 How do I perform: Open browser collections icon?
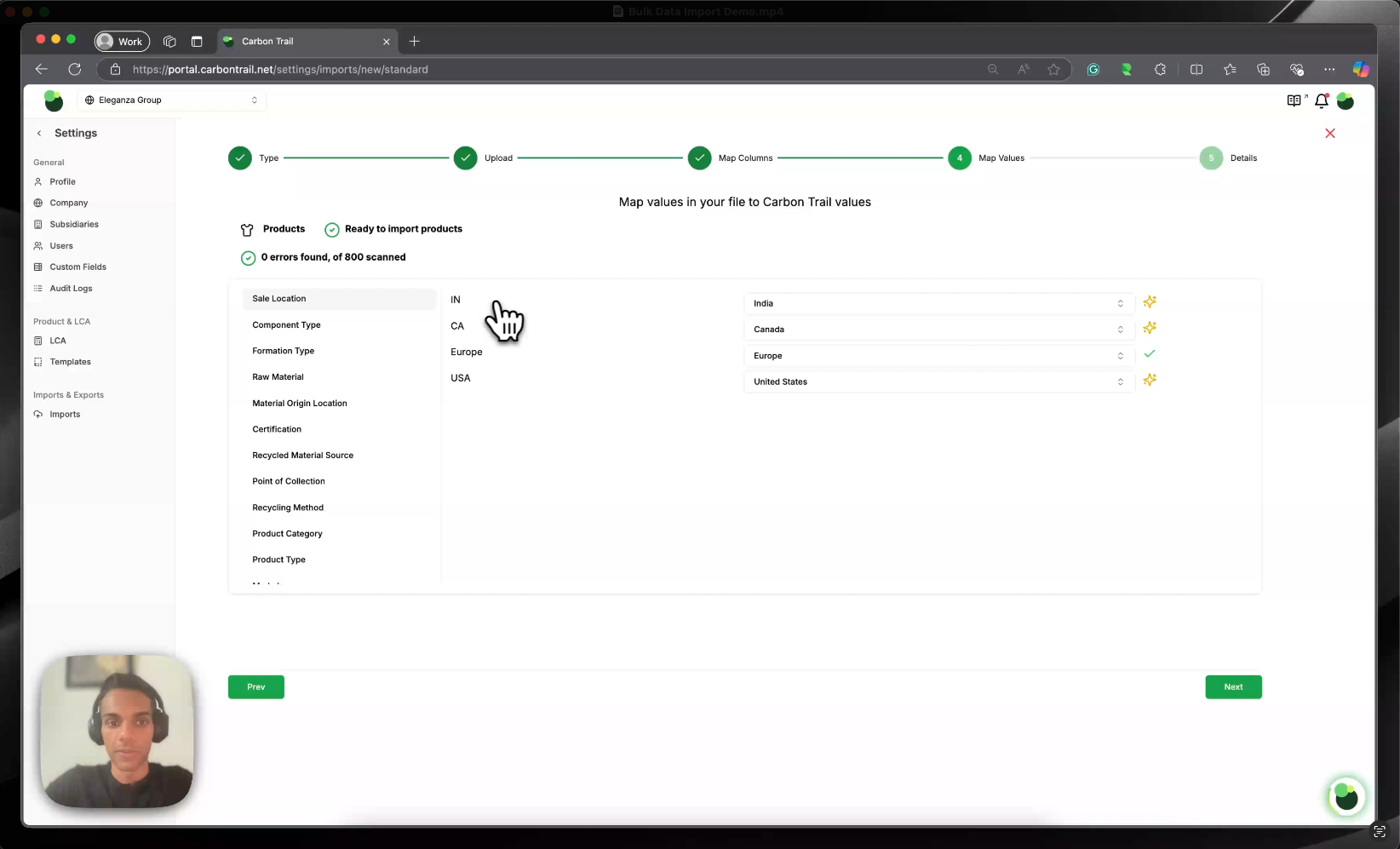(1263, 70)
